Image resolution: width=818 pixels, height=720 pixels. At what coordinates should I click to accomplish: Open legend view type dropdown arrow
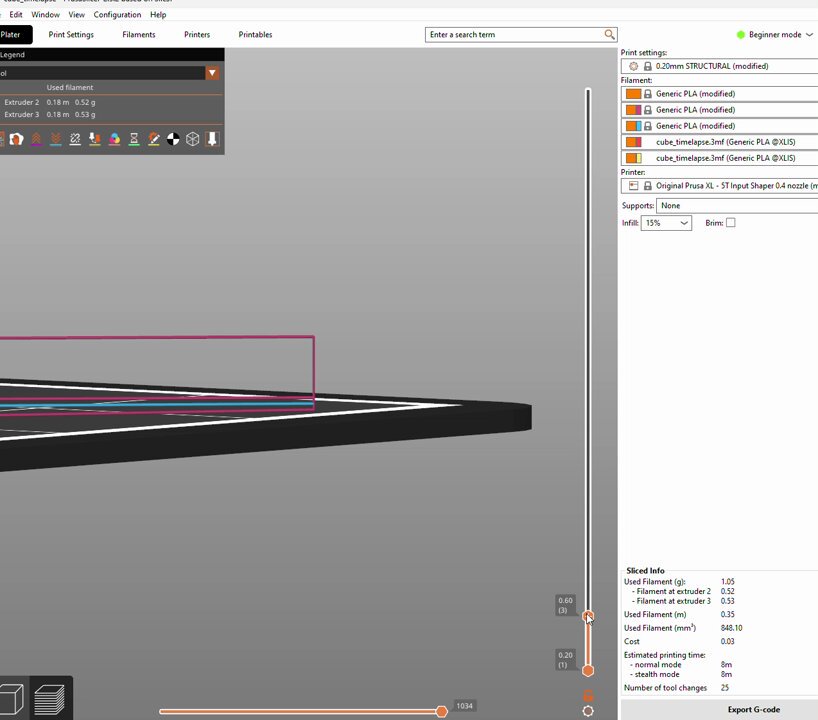tap(212, 73)
